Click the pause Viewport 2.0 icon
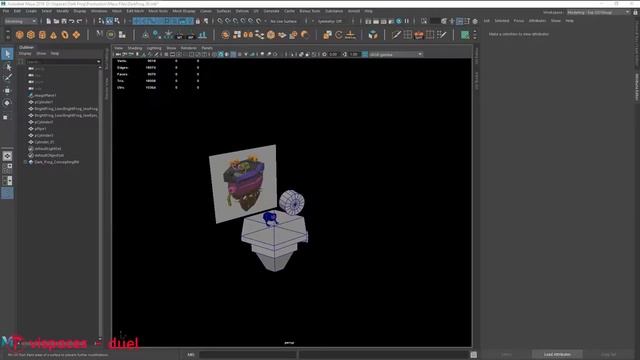 point(407,21)
